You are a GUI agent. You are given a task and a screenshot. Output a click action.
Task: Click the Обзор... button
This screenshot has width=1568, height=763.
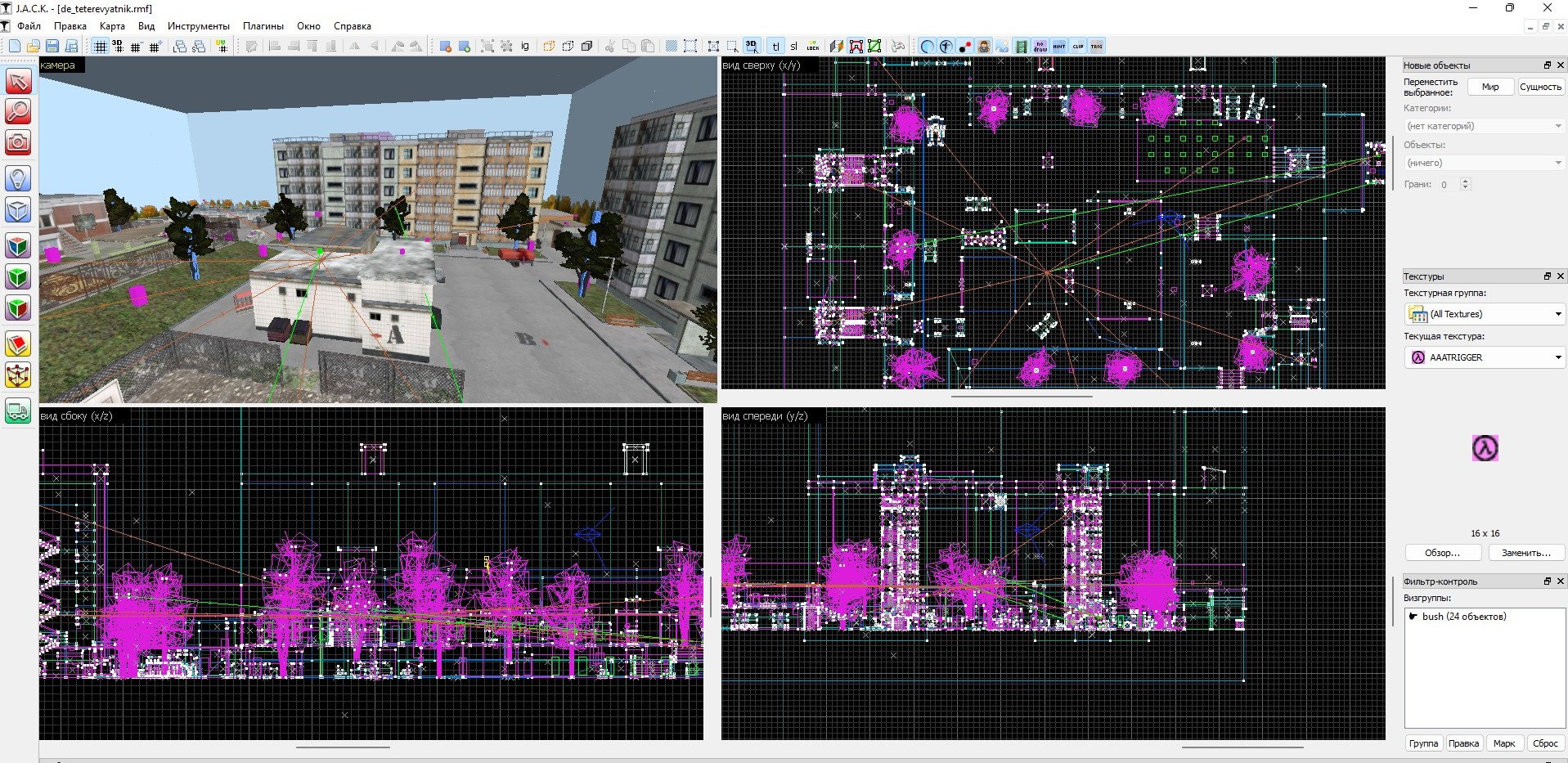(1442, 553)
